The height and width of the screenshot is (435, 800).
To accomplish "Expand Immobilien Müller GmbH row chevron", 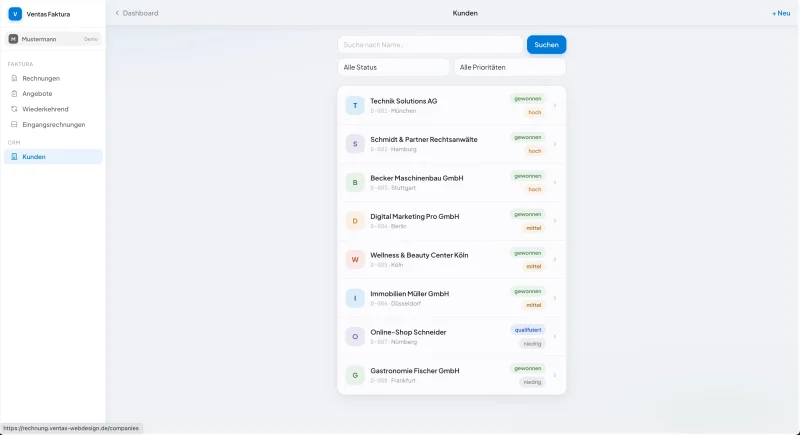I will pos(555,298).
